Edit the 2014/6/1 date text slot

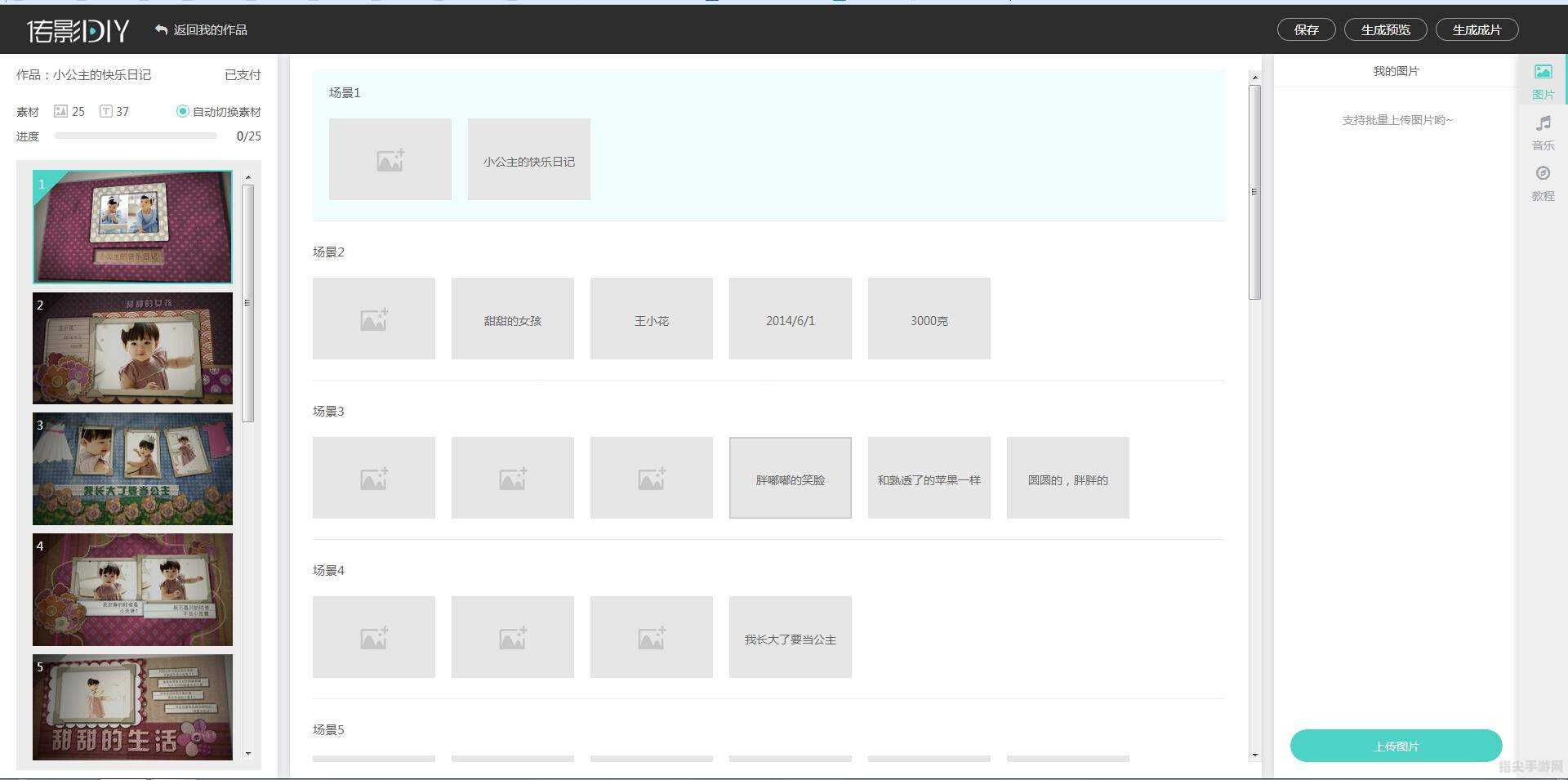click(791, 319)
